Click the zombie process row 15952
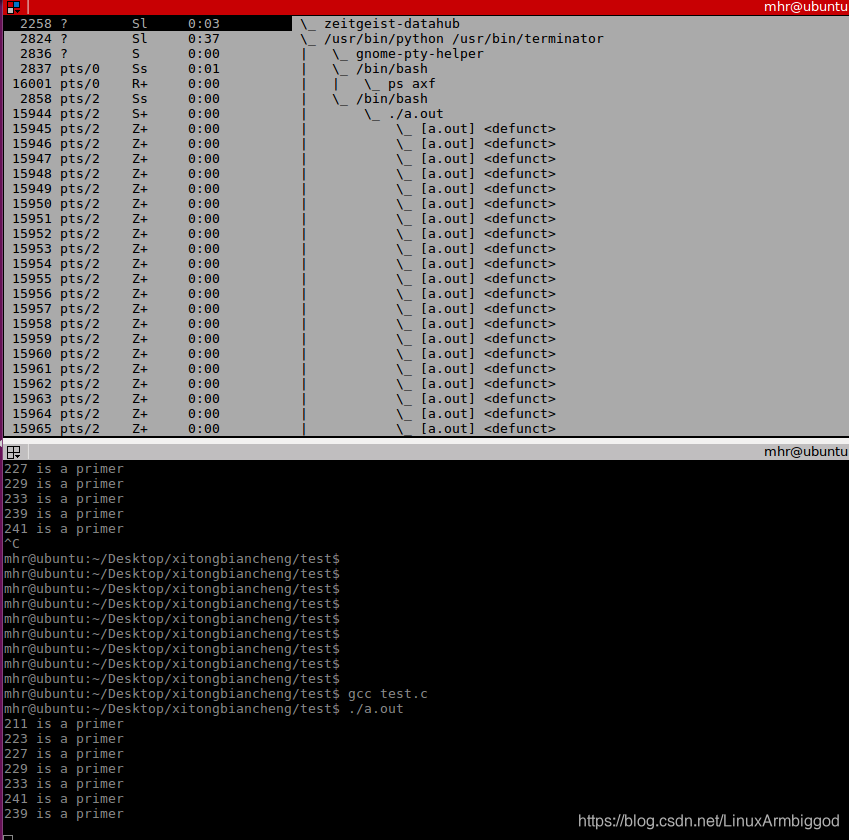The width and height of the screenshot is (849, 840). (284, 234)
